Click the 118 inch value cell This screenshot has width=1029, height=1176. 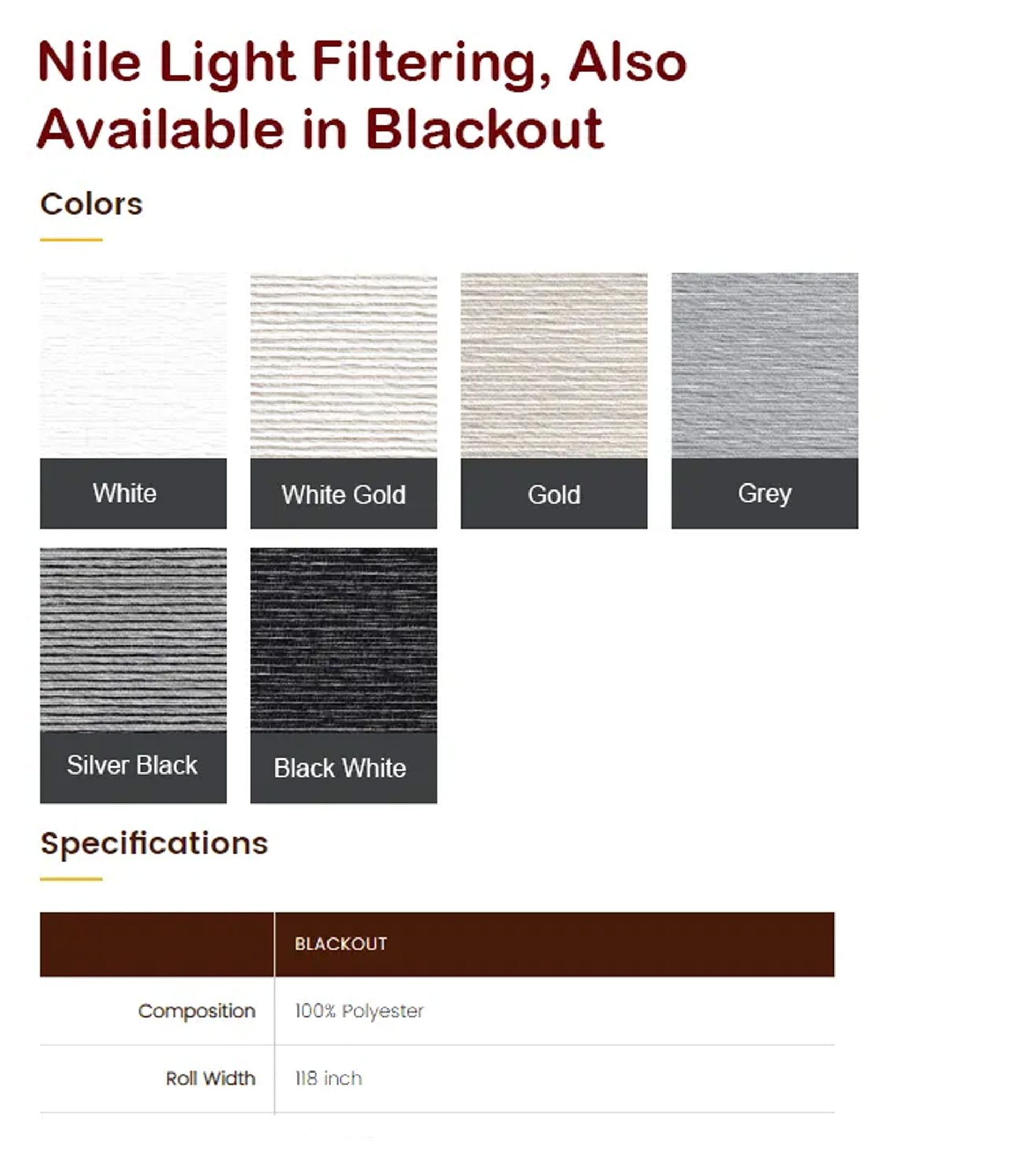[x=329, y=1078]
